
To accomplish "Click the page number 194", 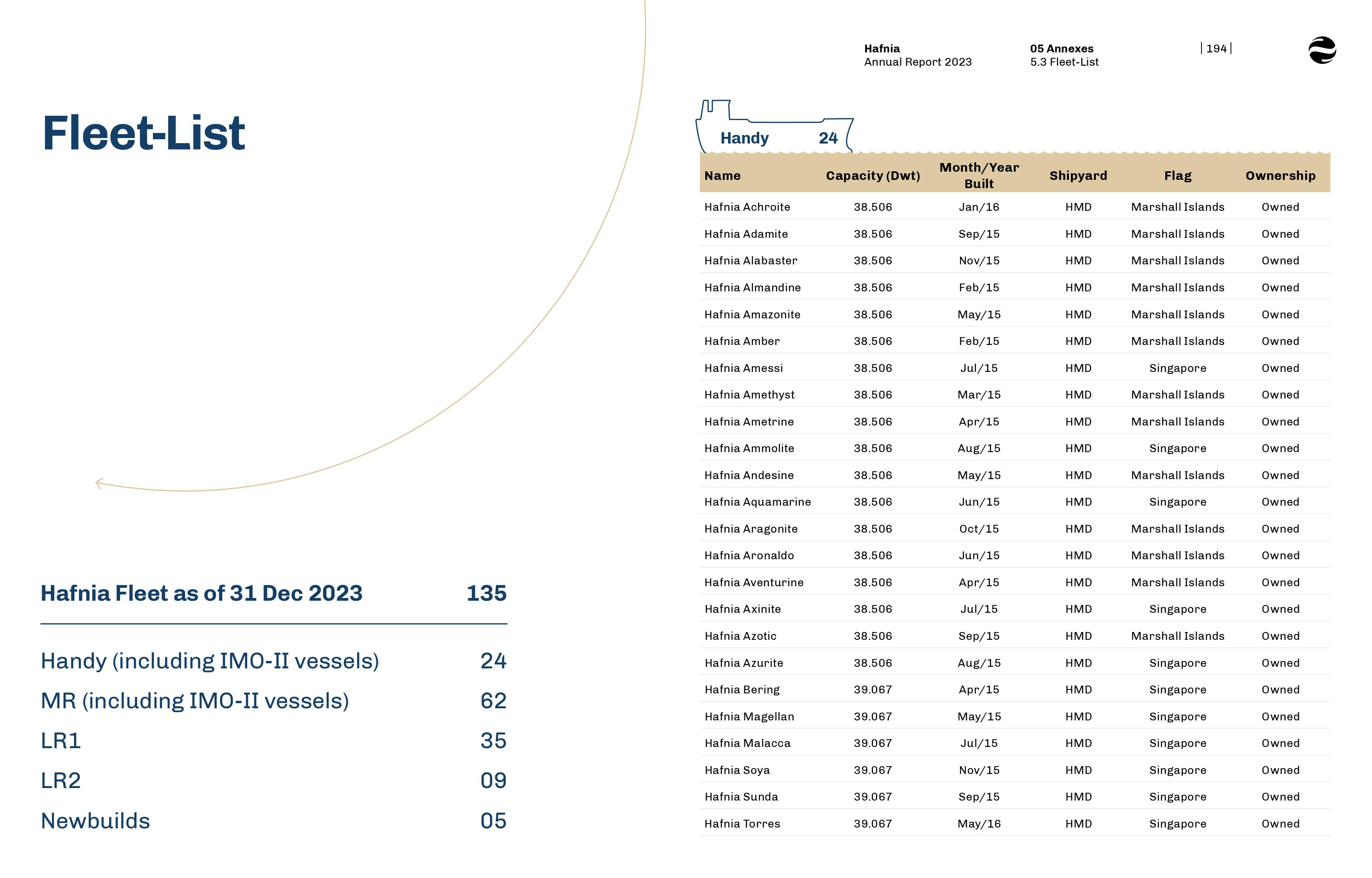I will [x=1216, y=48].
